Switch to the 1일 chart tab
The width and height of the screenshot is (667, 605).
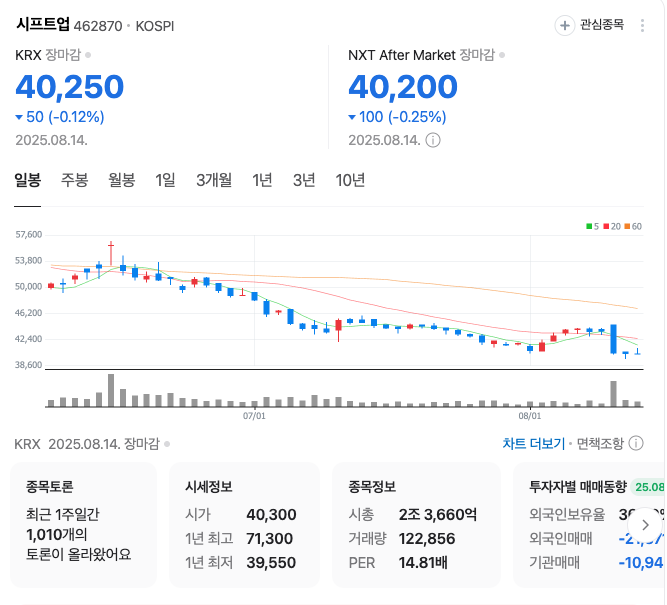165,180
